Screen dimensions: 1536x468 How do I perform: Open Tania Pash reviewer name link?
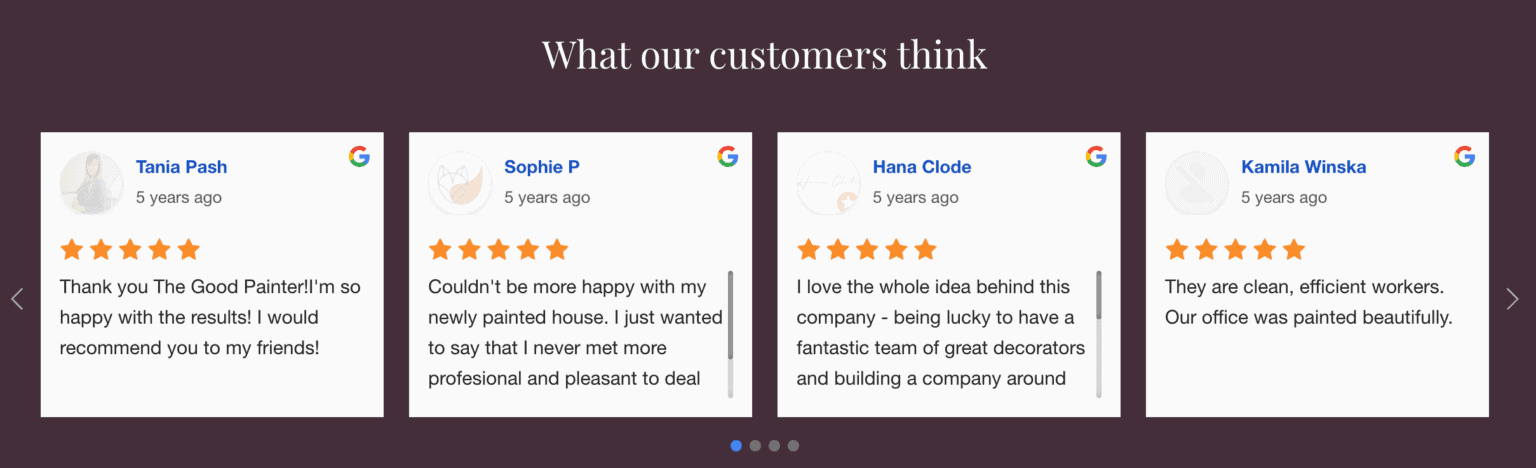coord(182,167)
